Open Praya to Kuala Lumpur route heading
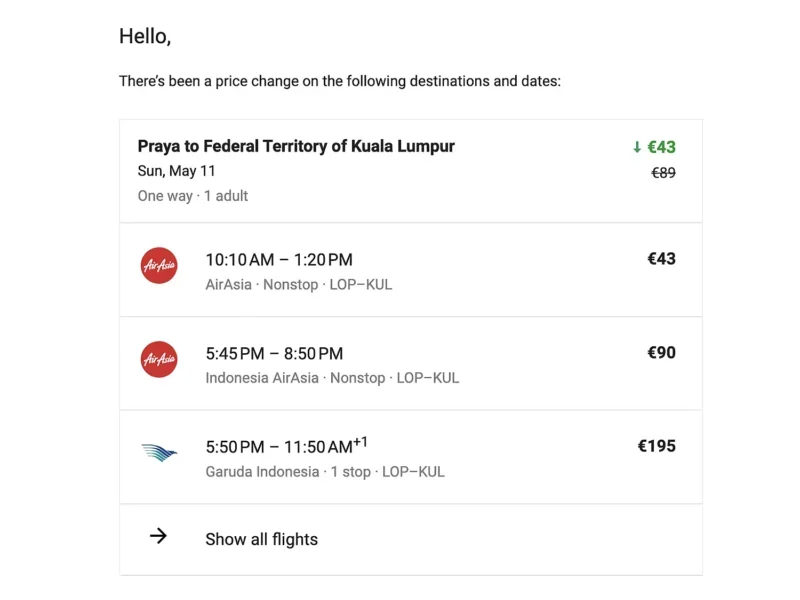800x600 pixels. [x=296, y=146]
